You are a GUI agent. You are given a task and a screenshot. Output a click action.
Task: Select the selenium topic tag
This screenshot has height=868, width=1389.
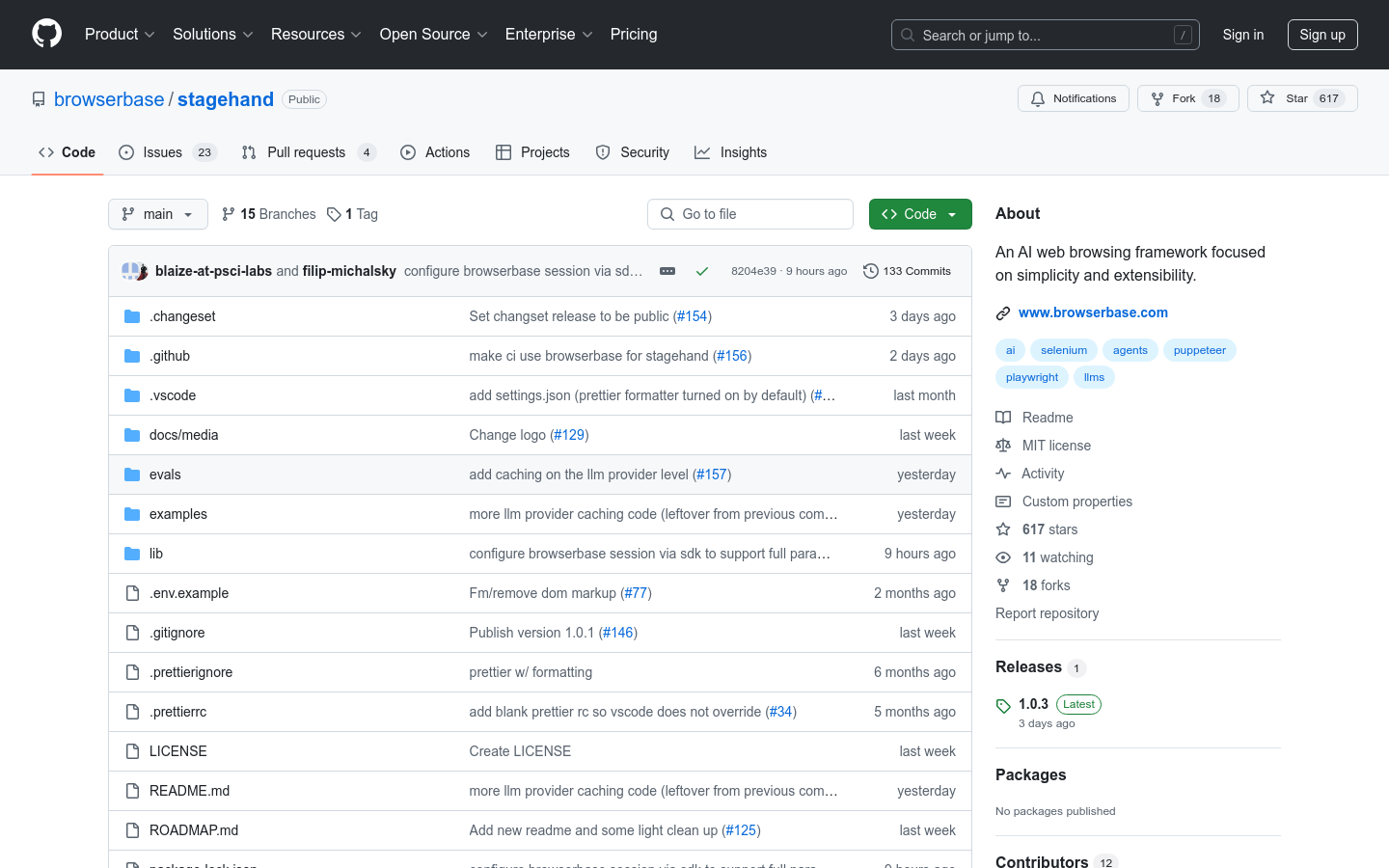coord(1064,350)
